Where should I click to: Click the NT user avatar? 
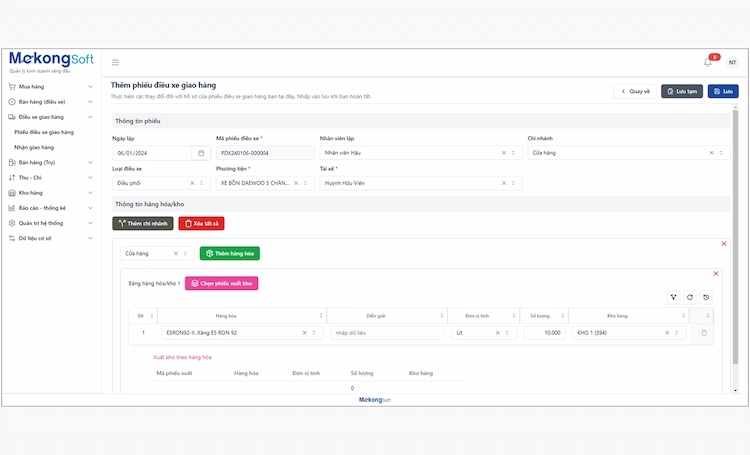pyautogui.click(x=732, y=62)
